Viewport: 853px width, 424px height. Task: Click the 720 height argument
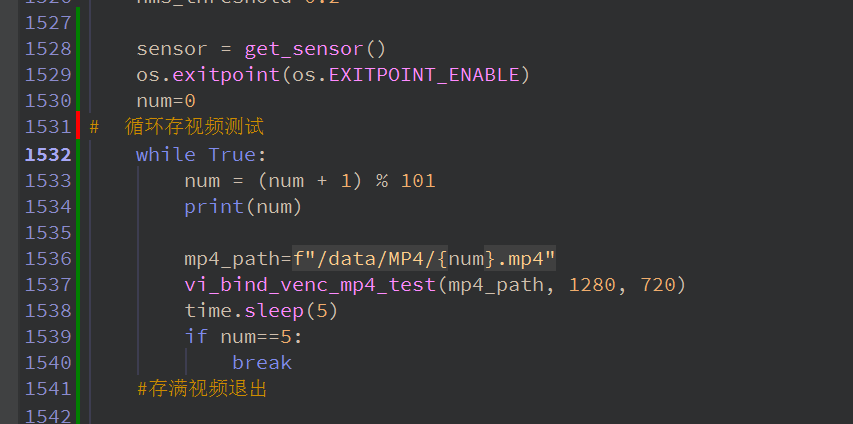(657, 284)
